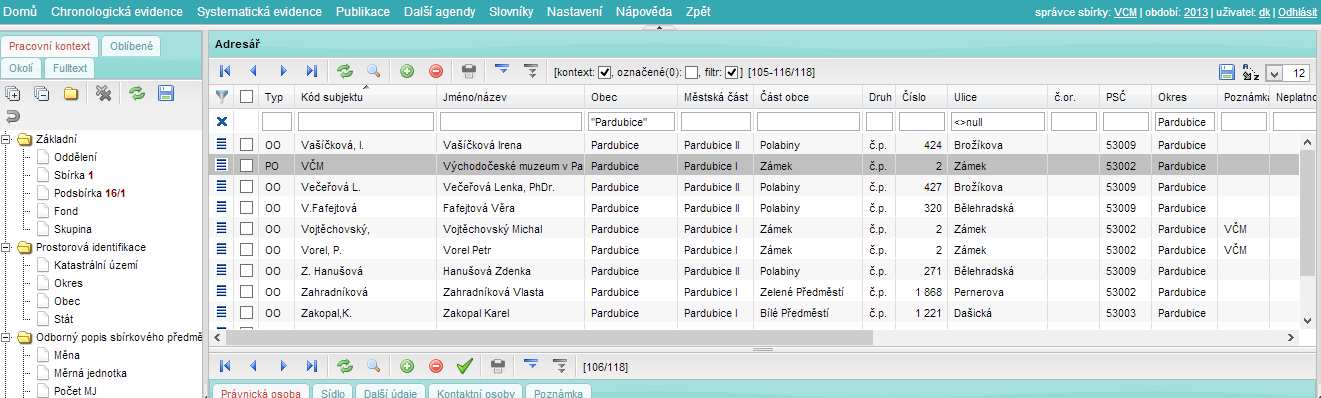Click the Obec filter field containing "Pardubice"
Image resolution: width=1321 pixels, height=398 pixels.
(630, 121)
